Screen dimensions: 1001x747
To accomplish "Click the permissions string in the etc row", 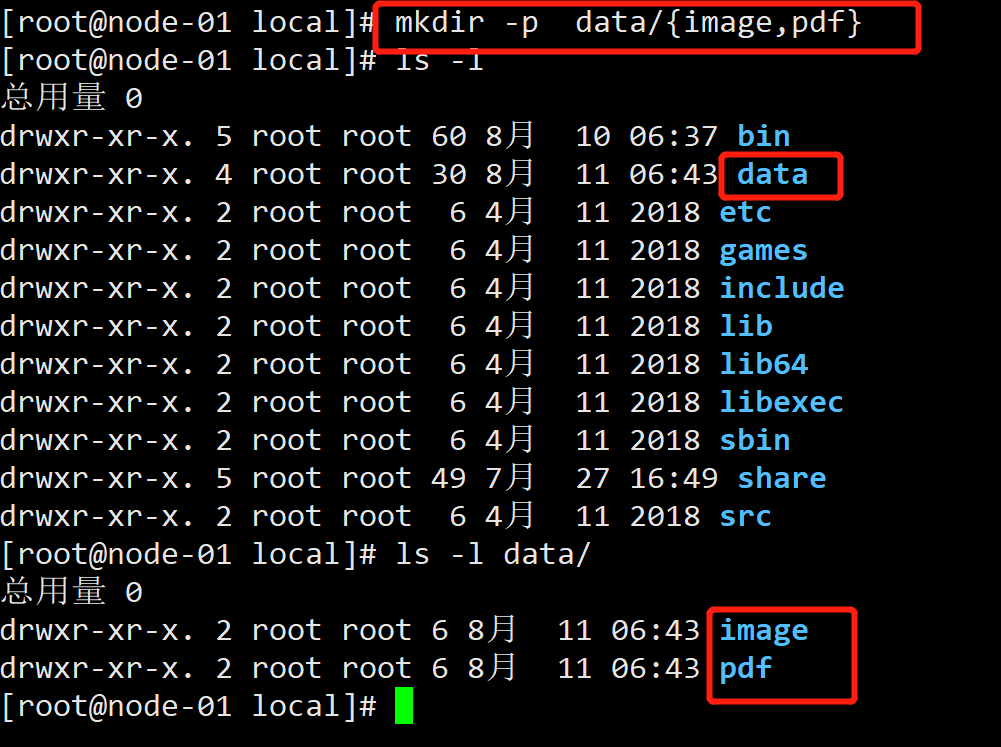I will 96,212.
